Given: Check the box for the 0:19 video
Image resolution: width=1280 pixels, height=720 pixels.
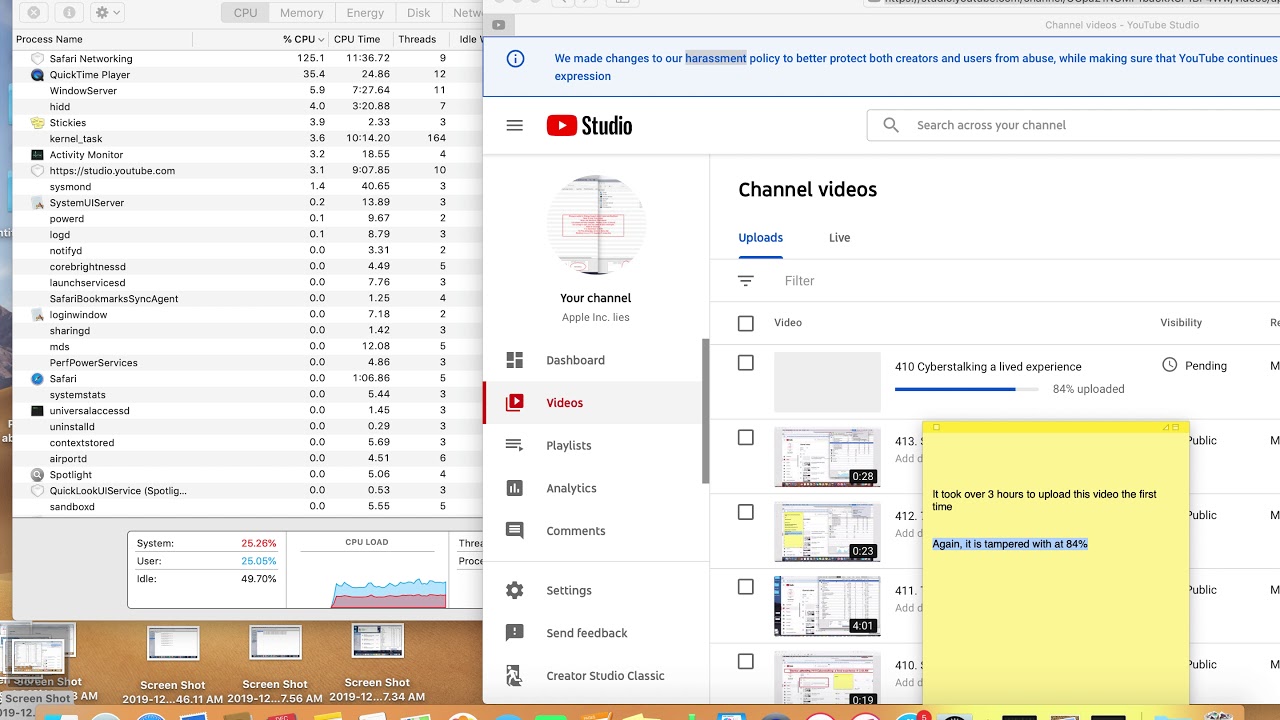Looking at the screenshot, I should 746,661.
